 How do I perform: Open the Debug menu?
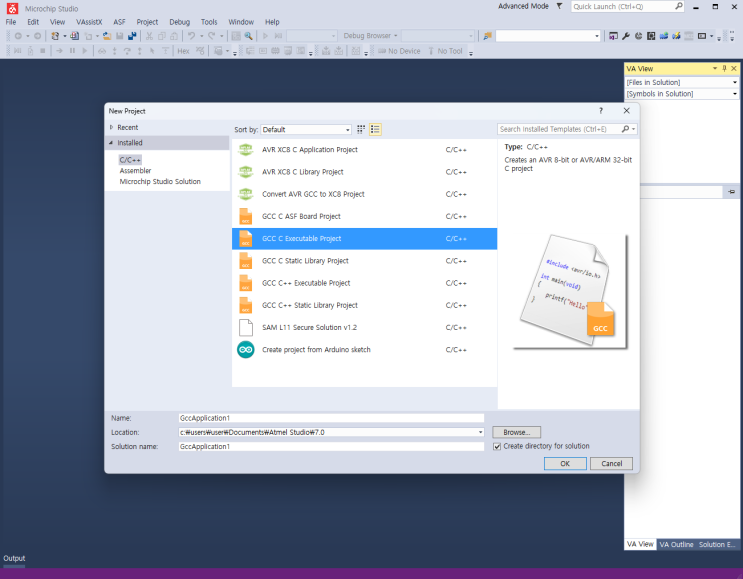(180, 22)
